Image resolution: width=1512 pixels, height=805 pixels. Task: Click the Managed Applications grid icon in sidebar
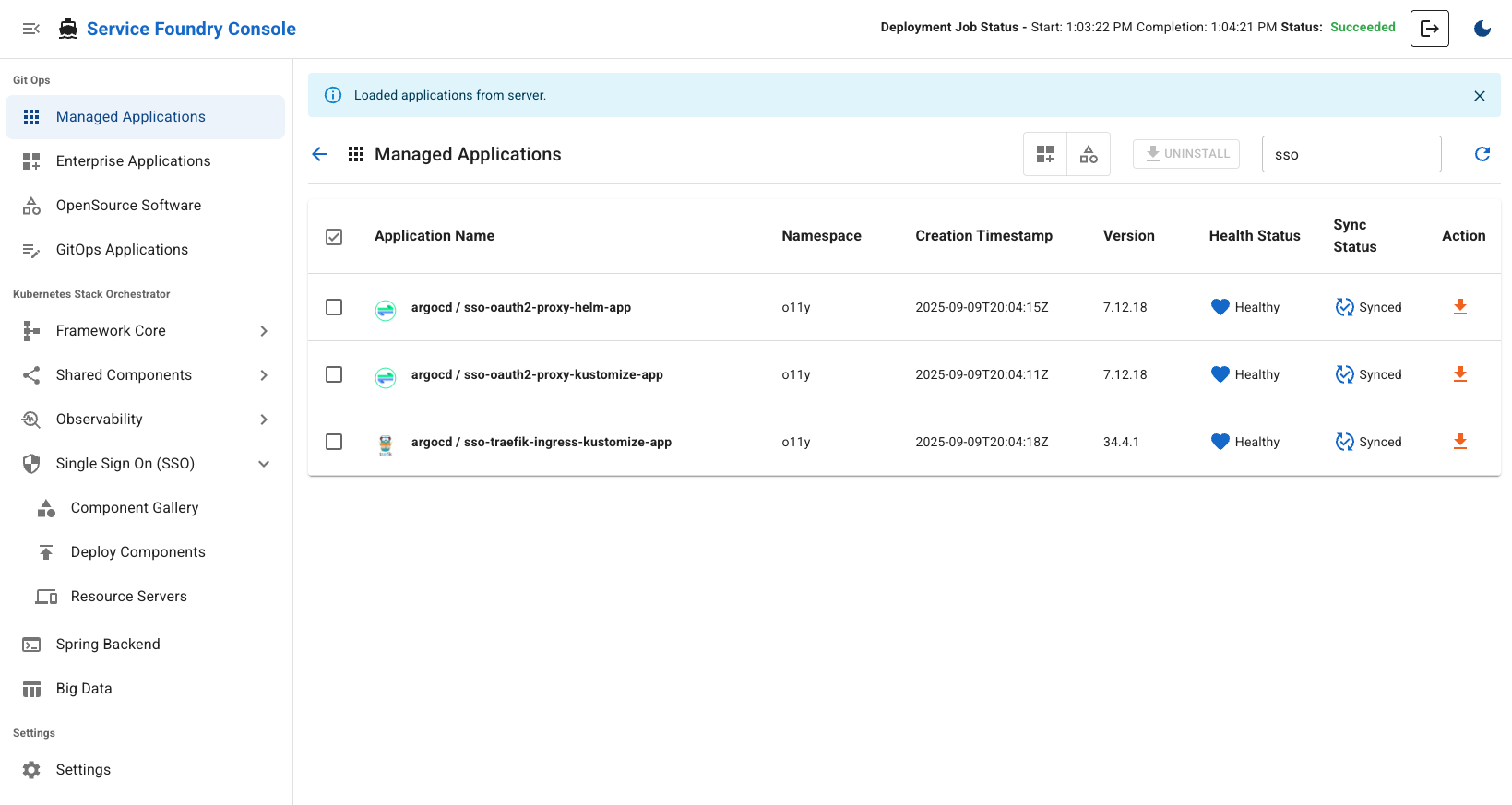(x=31, y=117)
